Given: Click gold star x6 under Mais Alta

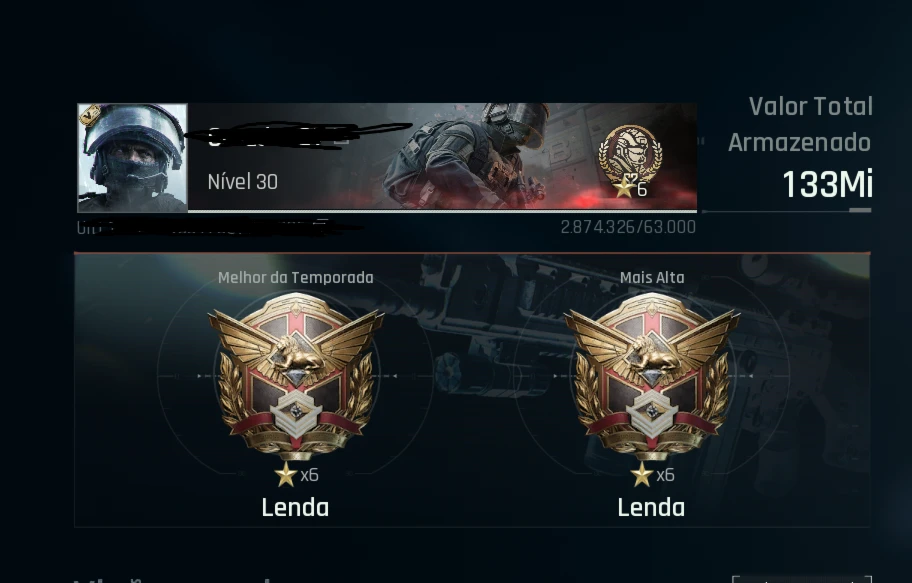Looking at the screenshot, I should (653, 475).
